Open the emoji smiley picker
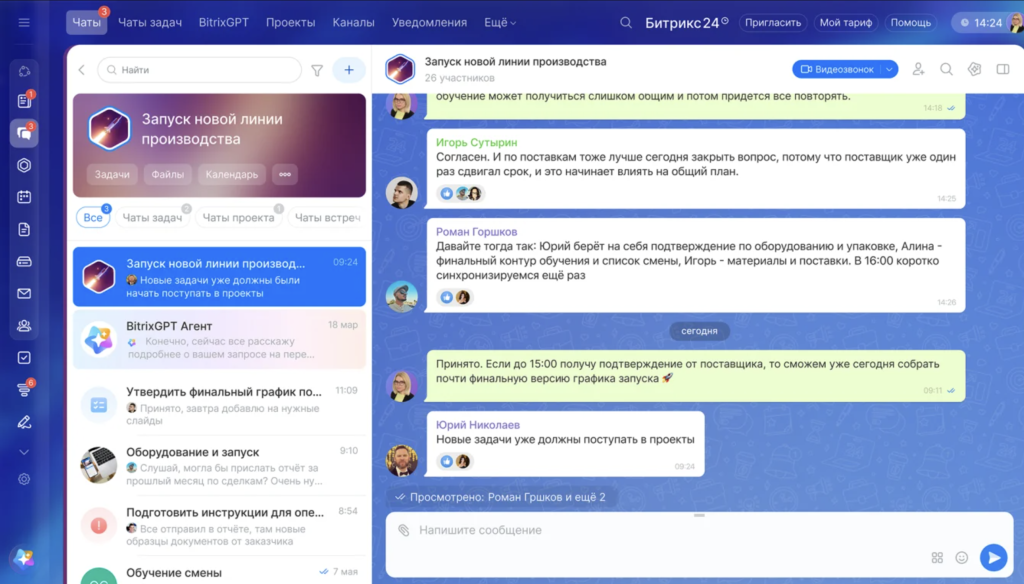The image size is (1024, 584). point(961,558)
